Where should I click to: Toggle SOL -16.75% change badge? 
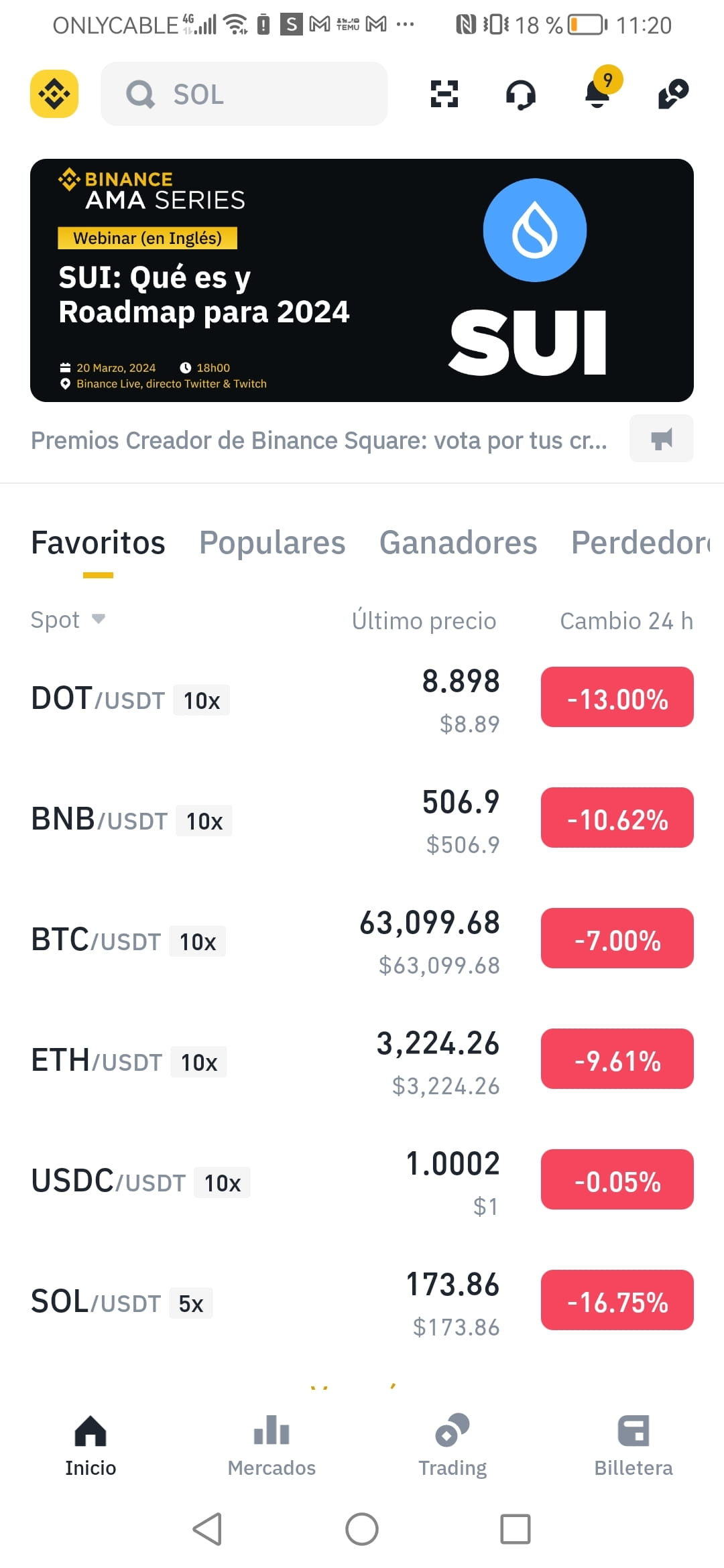617,1300
